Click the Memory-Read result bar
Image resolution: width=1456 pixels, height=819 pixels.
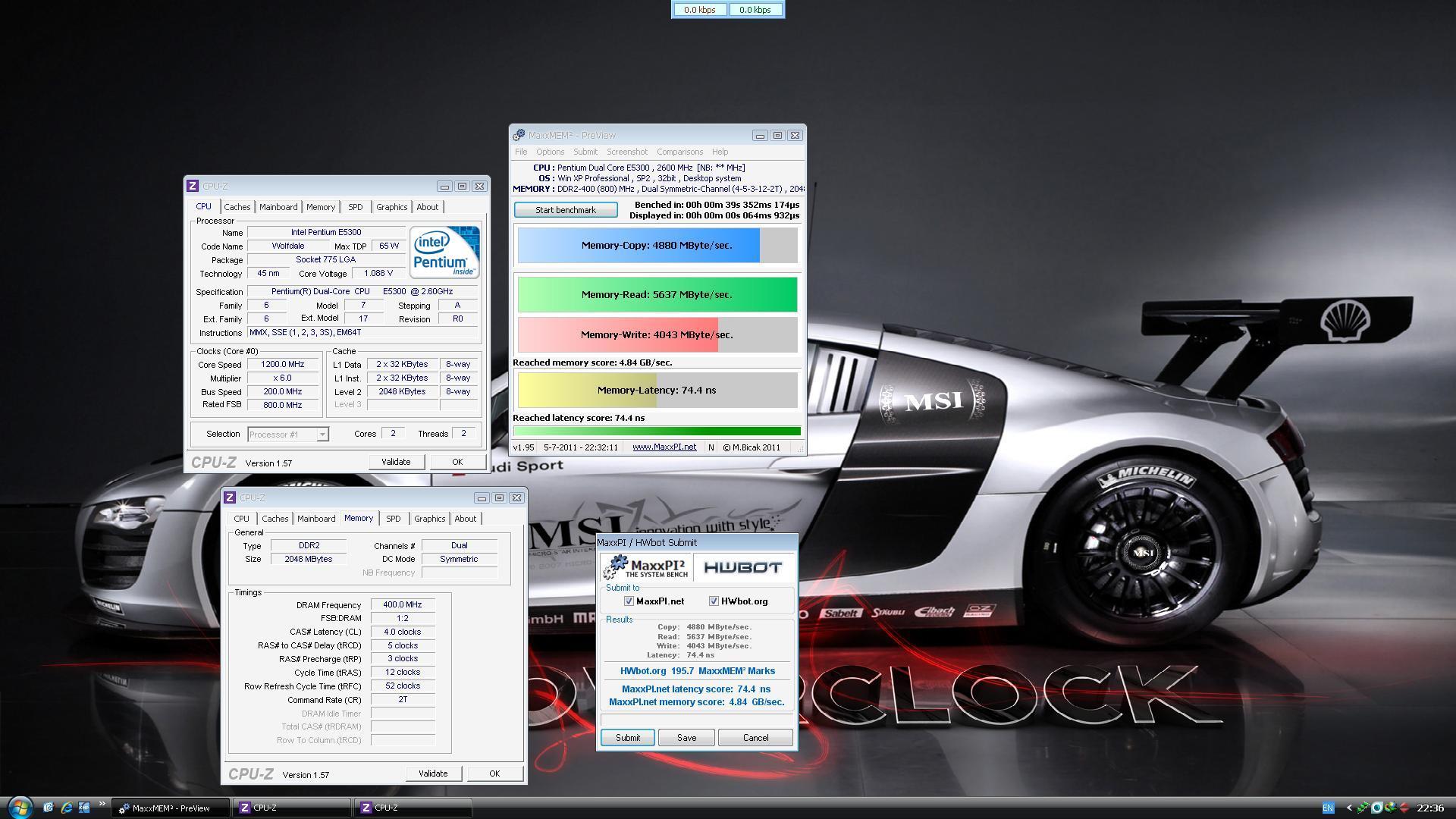[657, 294]
